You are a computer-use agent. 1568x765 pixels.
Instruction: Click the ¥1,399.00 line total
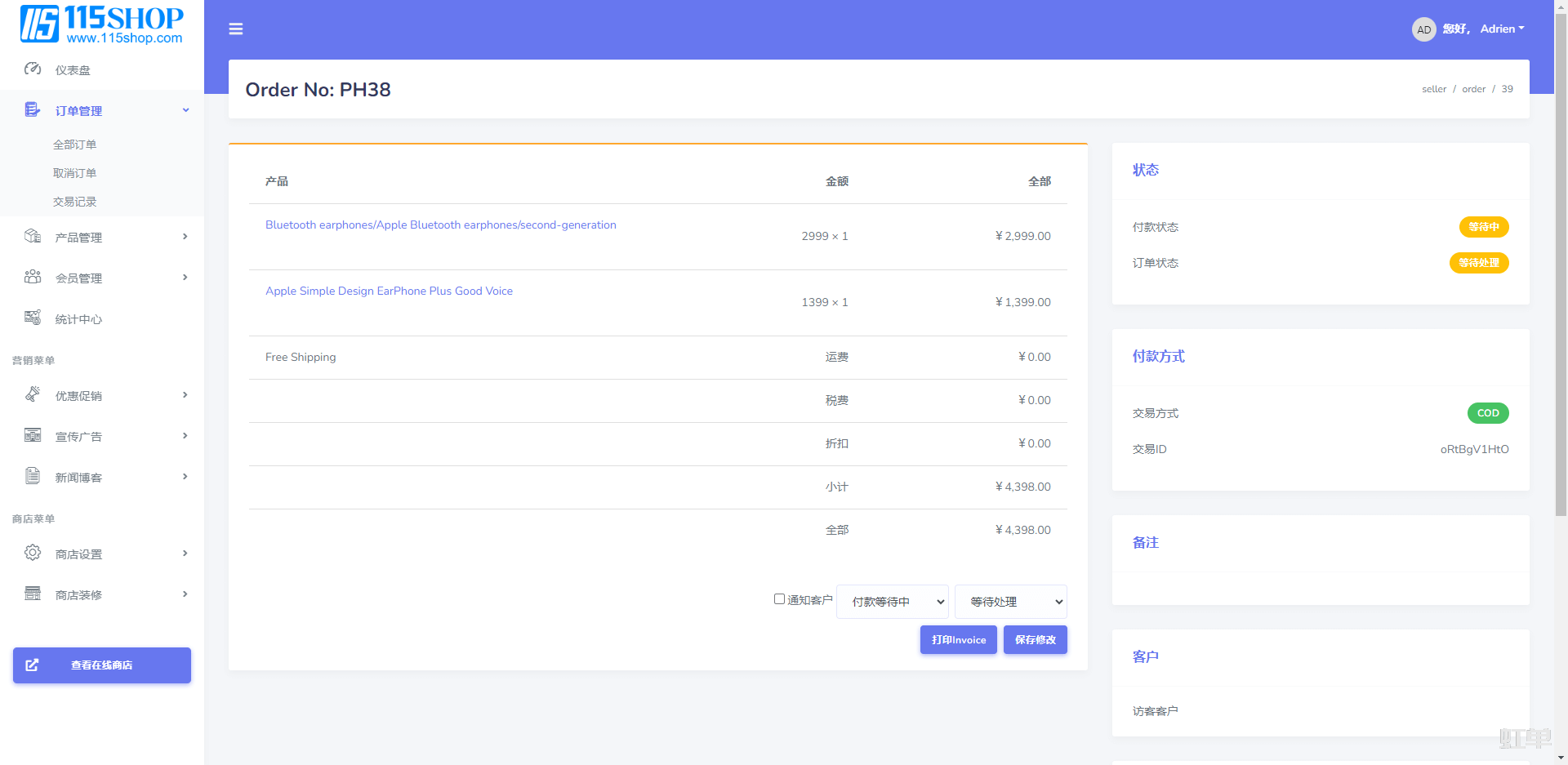1023,302
